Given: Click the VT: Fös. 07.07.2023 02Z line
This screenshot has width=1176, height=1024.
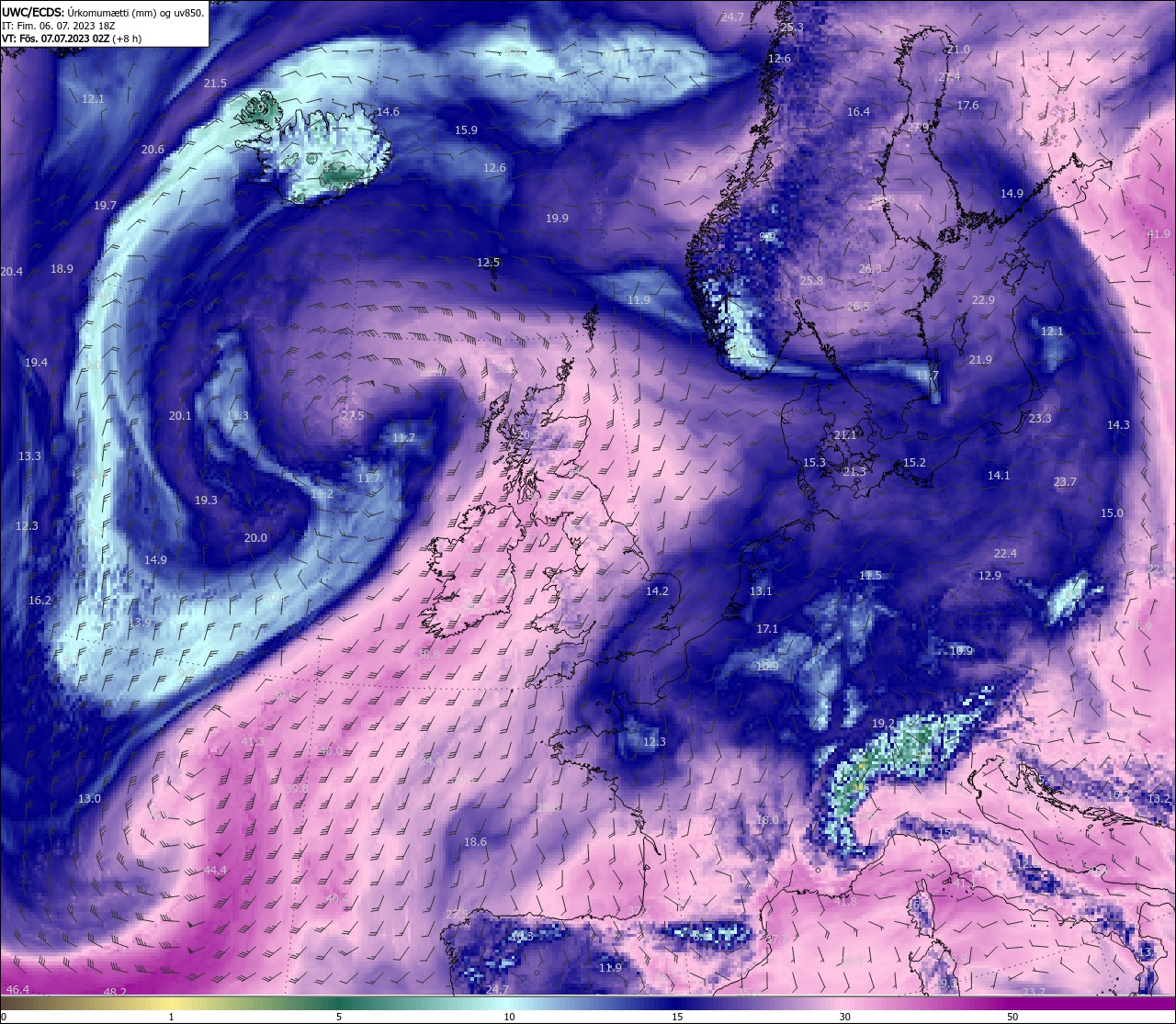Looking at the screenshot, I should click(72, 39).
